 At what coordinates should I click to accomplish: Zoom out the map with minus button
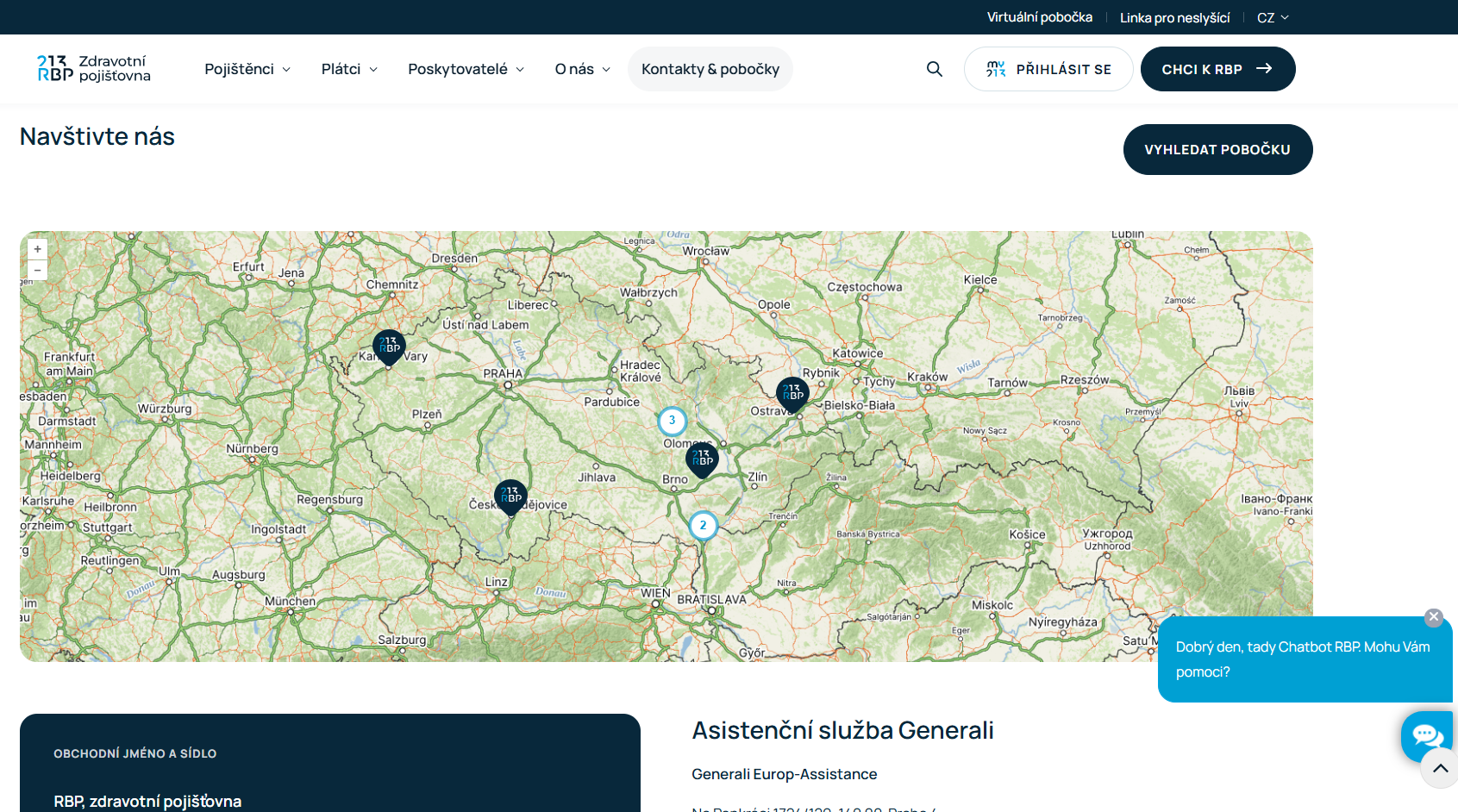[37, 270]
